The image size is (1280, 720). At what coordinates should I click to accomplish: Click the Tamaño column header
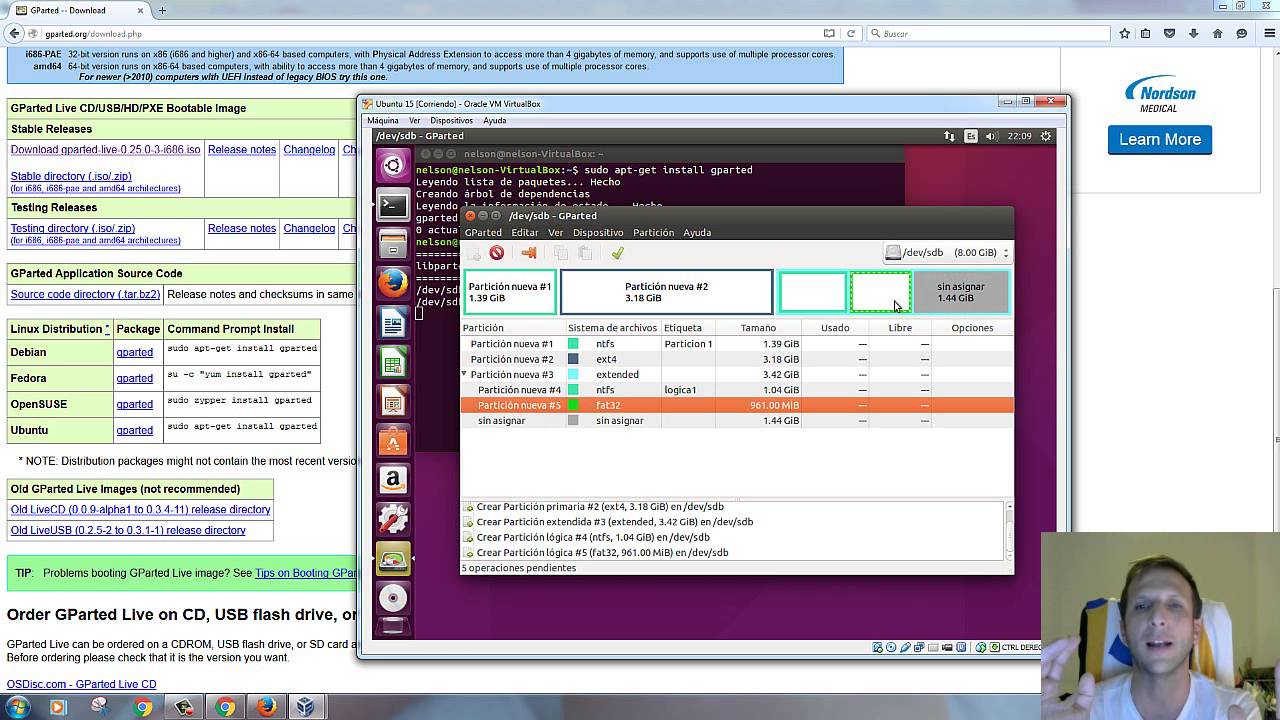pyautogui.click(x=758, y=328)
